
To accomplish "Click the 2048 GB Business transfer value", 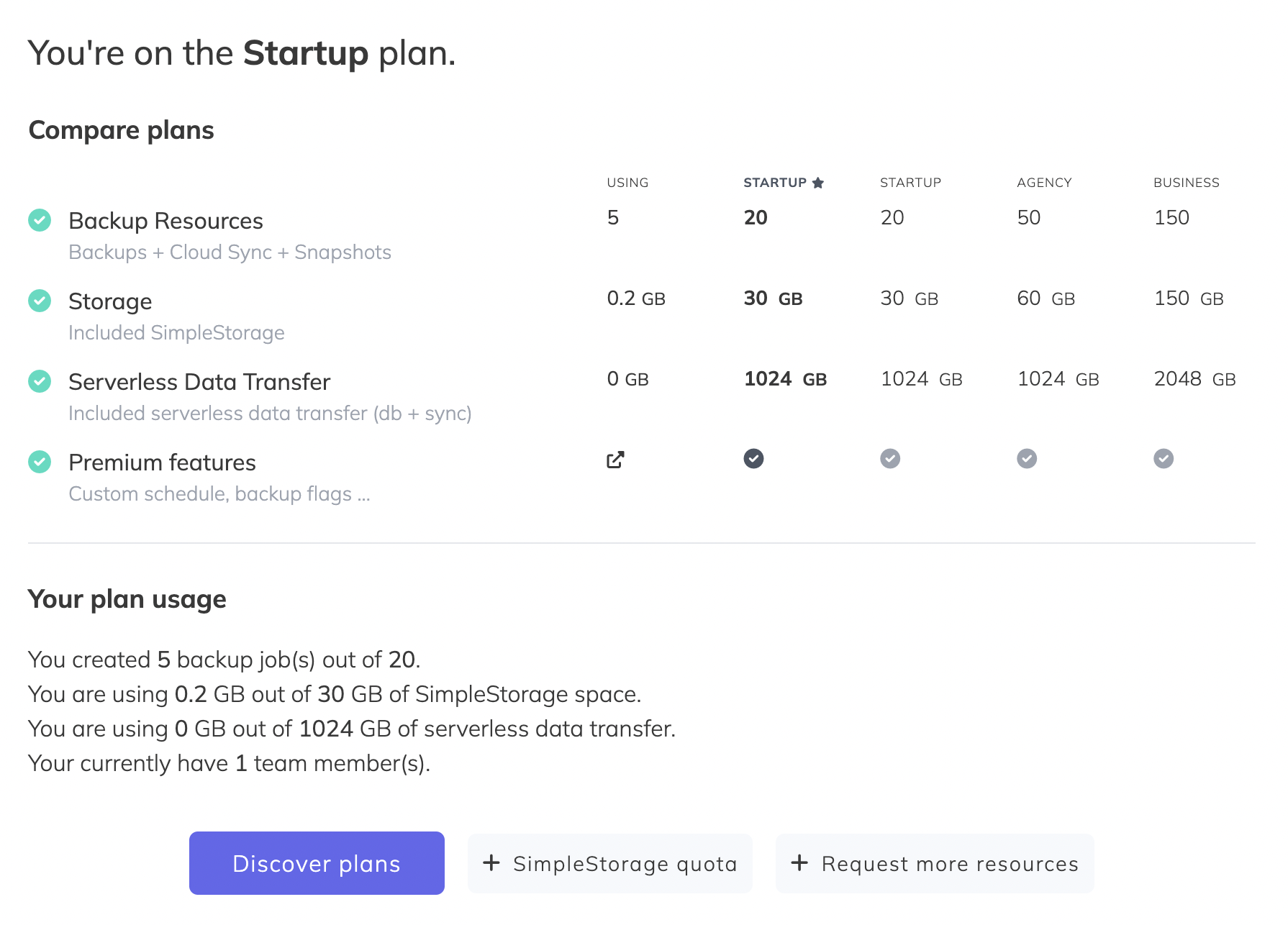I will 1194,379.
